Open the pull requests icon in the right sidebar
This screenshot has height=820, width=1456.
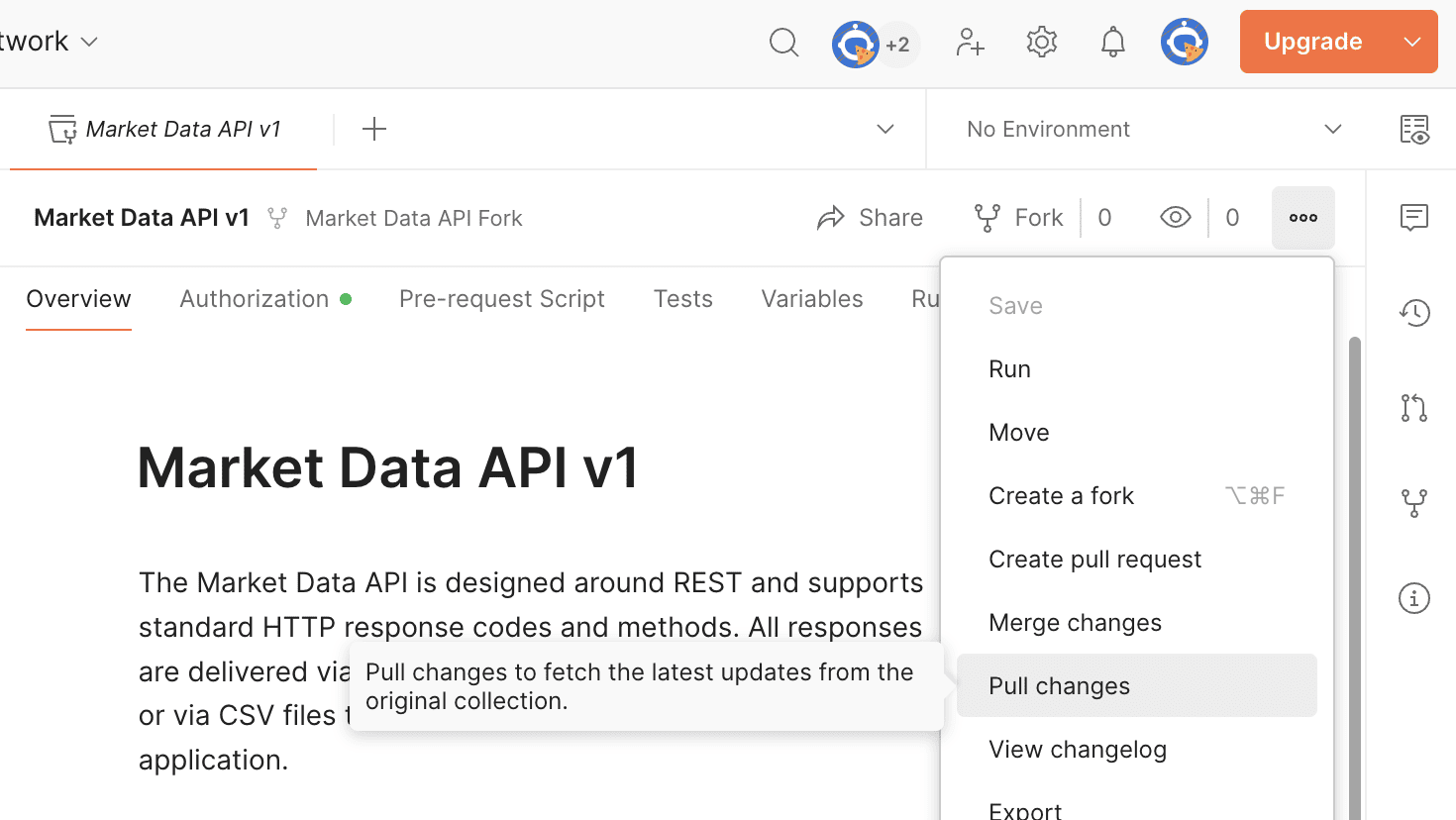(x=1414, y=407)
